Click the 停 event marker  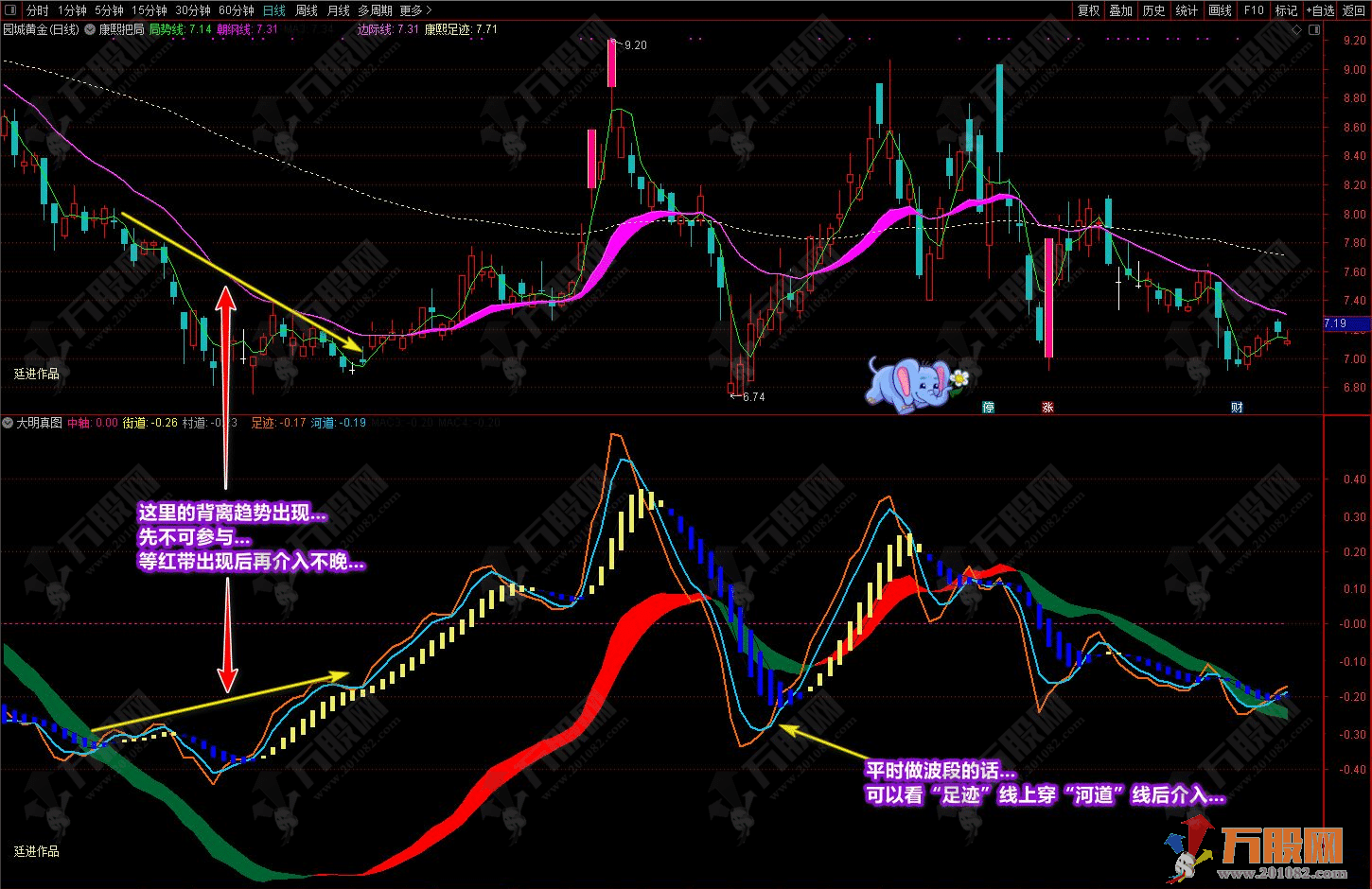[x=989, y=408]
